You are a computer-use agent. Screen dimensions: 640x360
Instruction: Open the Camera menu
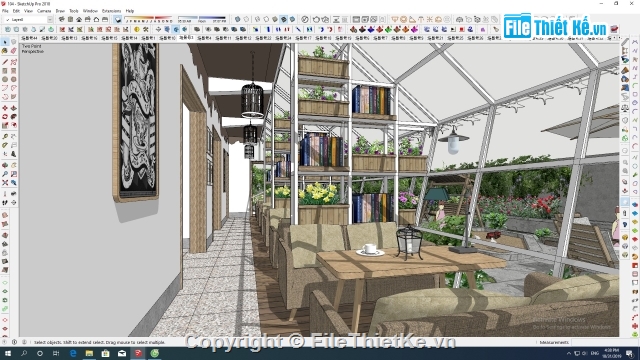coord(44,11)
